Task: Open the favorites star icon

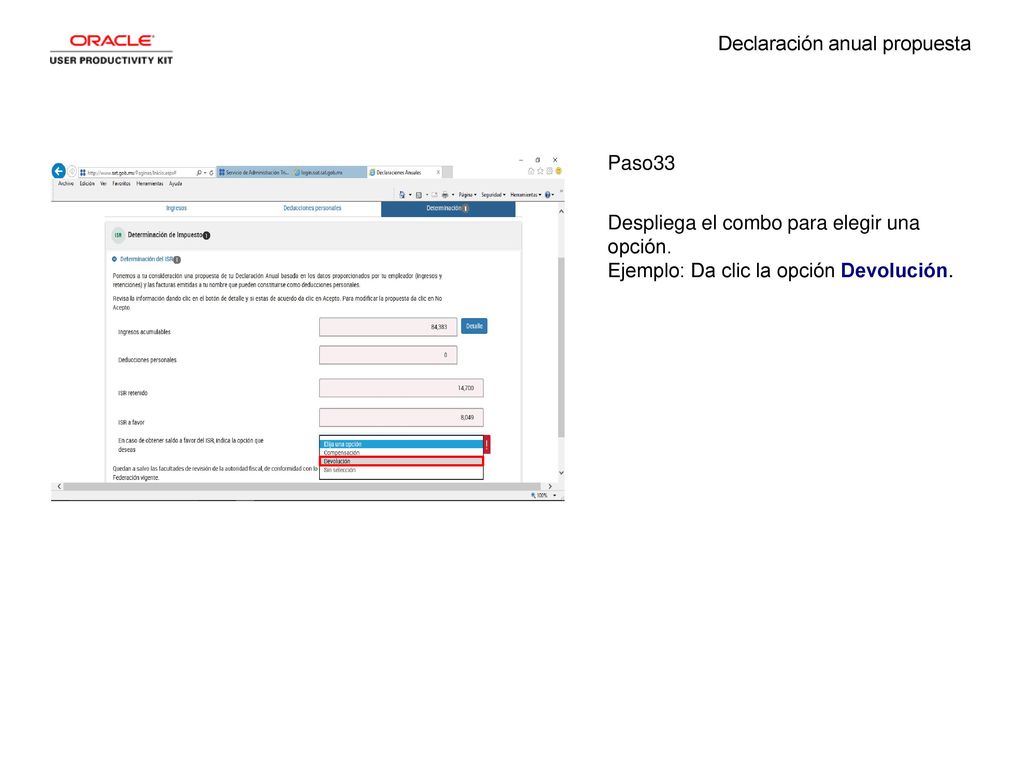Action: [540, 171]
